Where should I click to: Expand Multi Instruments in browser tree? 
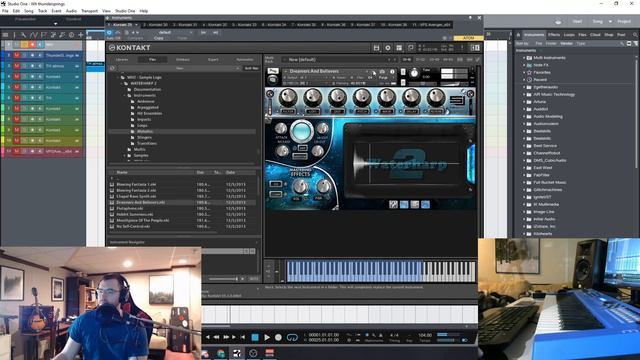point(524,58)
